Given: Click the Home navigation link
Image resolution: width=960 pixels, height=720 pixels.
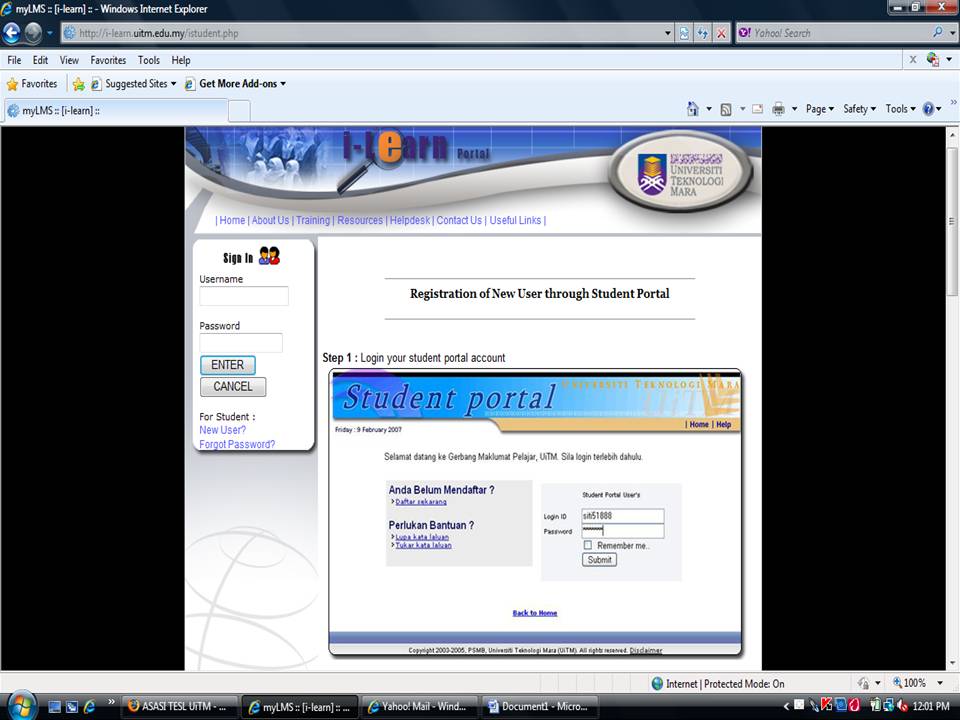Looking at the screenshot, I should tap(232, 220).
